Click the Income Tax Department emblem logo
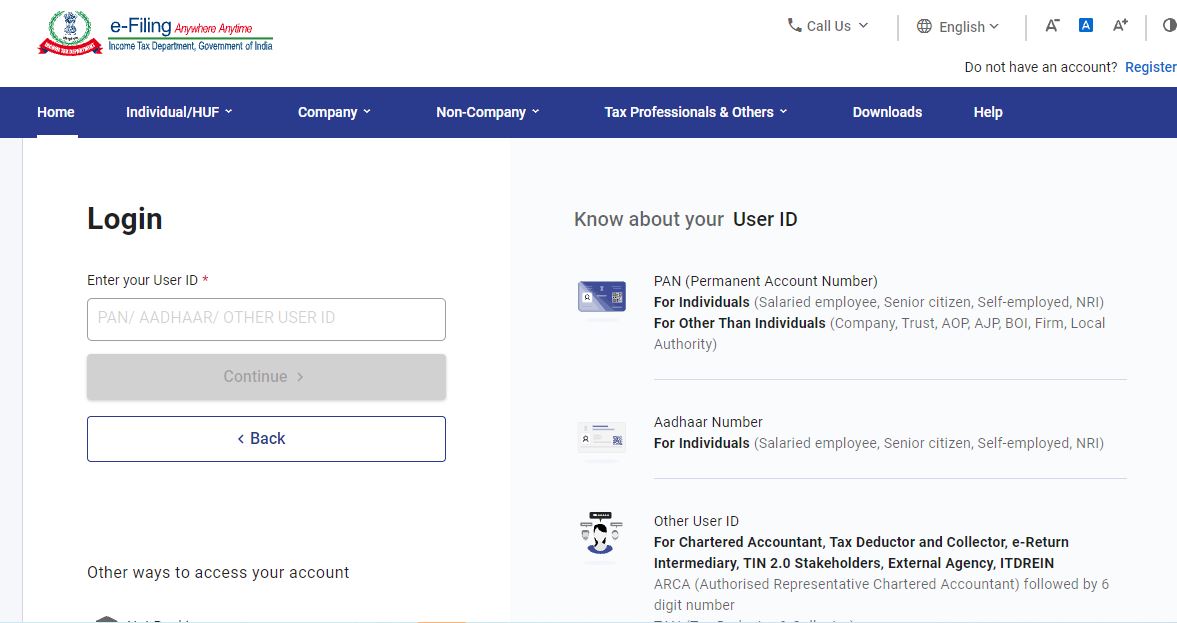Viewport: 1177px width, 623px height. (70, 32)
